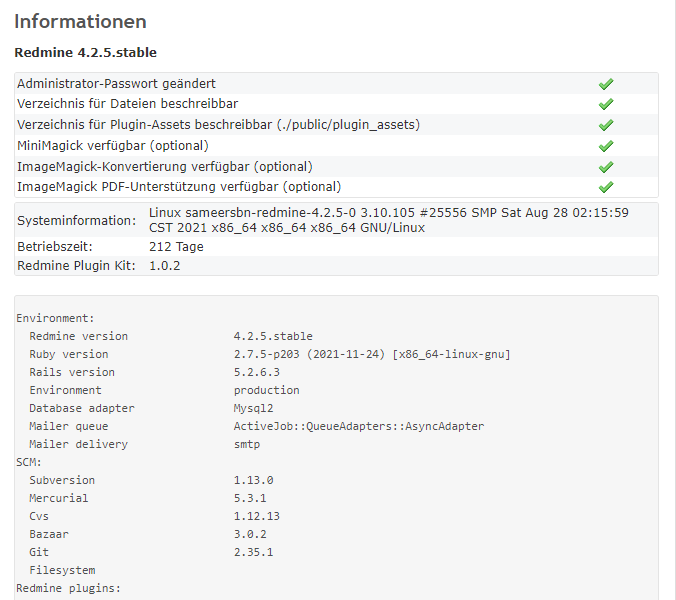Click the Bazaar label
Image resolution: width=676 pixels, height=600 pixels.
point(49,534)
